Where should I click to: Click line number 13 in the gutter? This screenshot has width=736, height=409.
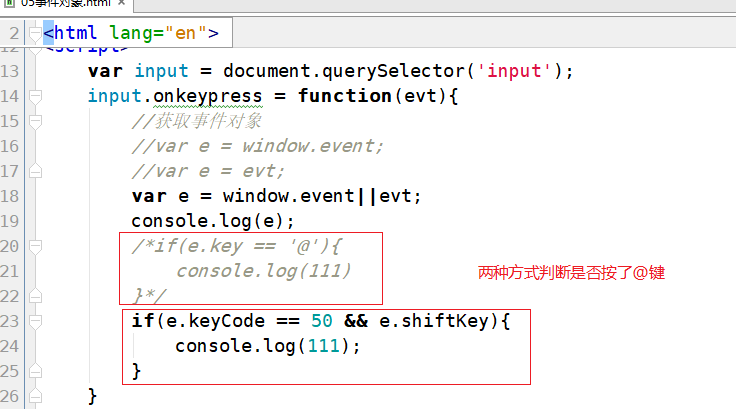coord(11,71)
